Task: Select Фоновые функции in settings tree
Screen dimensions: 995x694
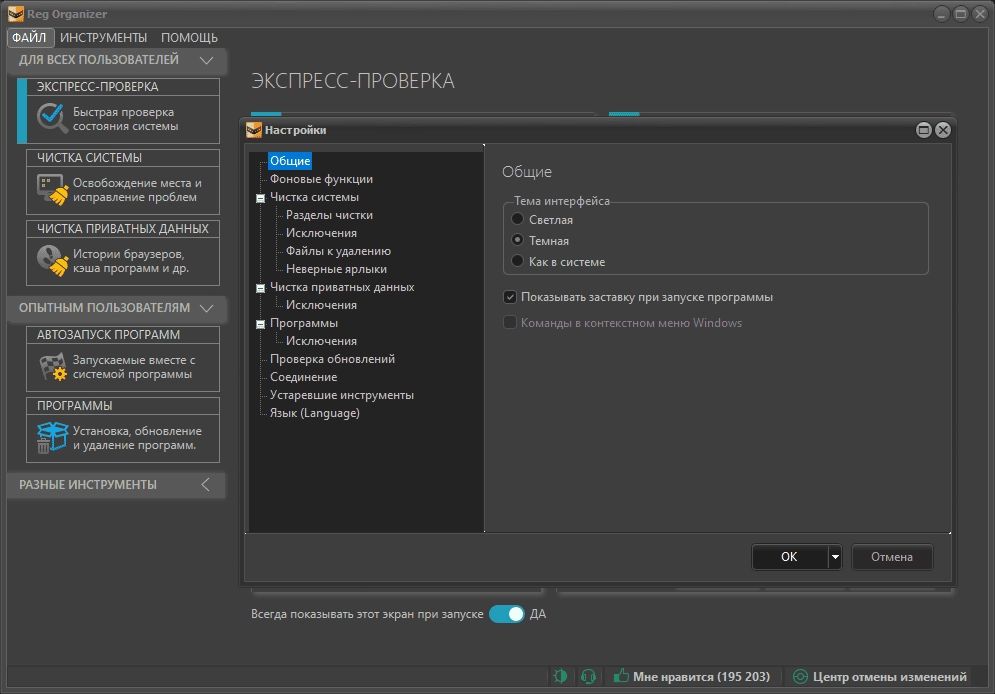Action: click(321, 179)
